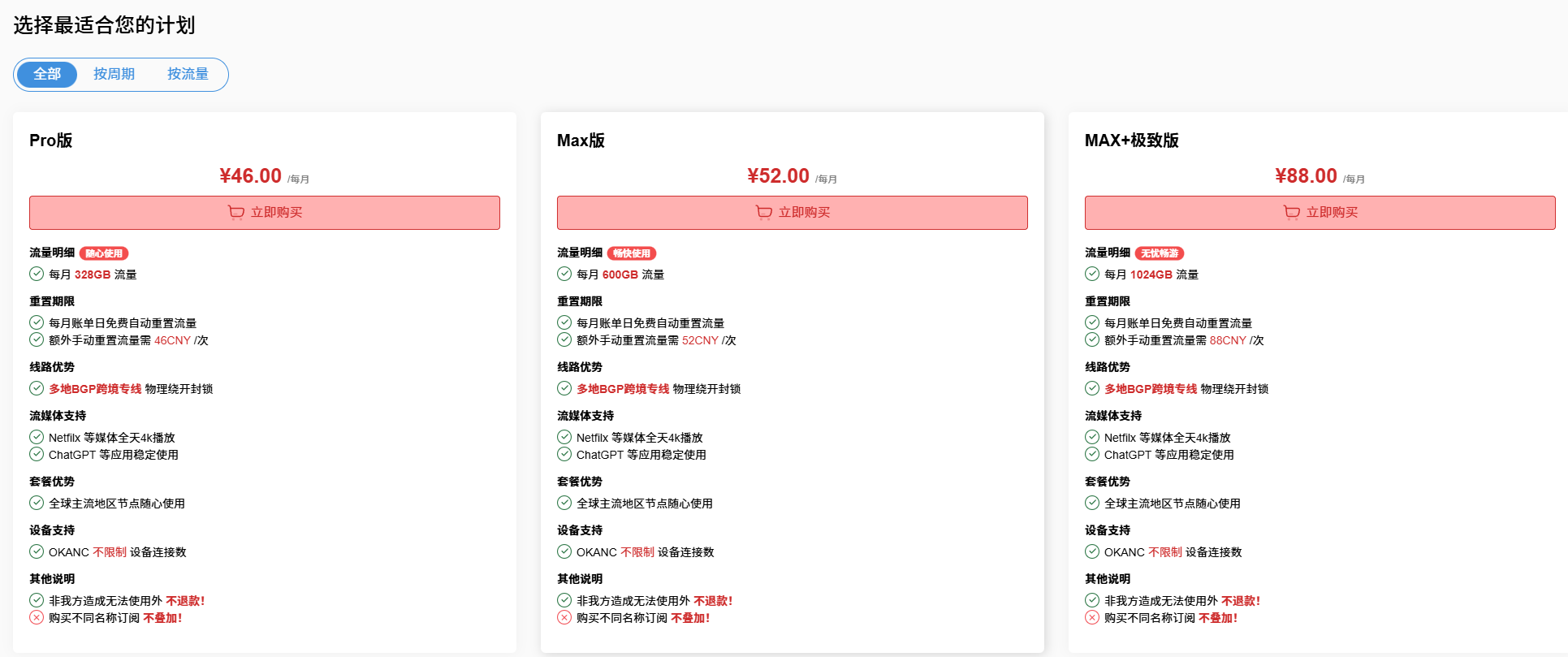Switch to the 按周期 tab

[114, 74]
